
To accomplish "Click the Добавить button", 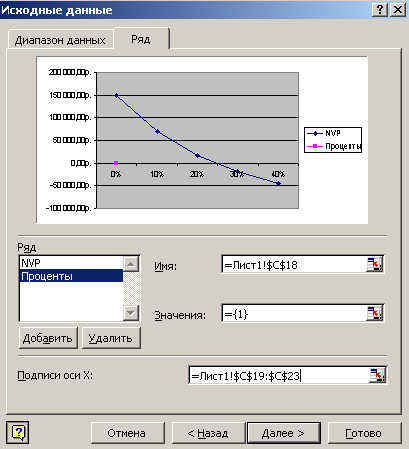I will (x=48, y=338).
